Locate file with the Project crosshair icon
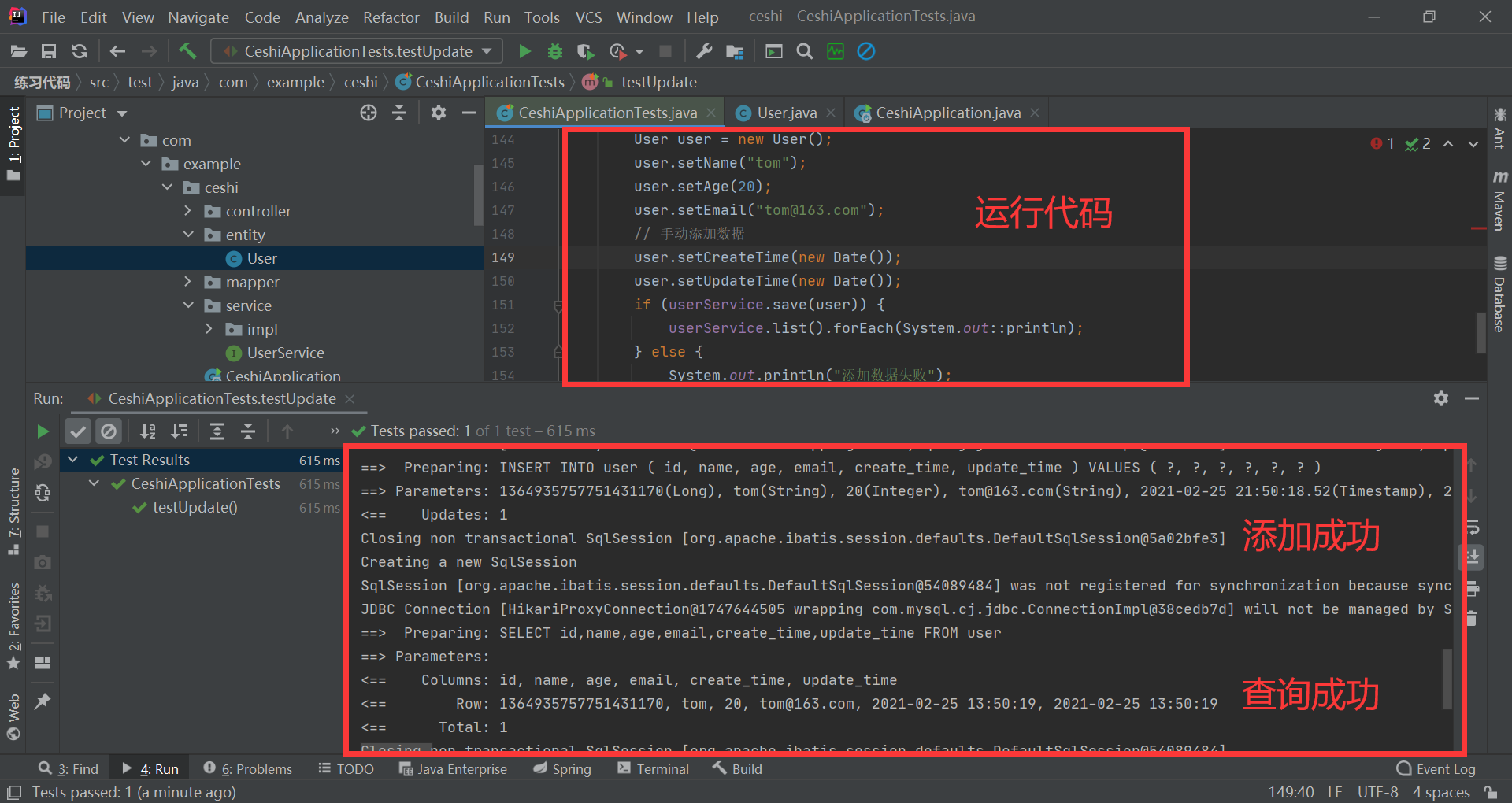 [369, 113]
